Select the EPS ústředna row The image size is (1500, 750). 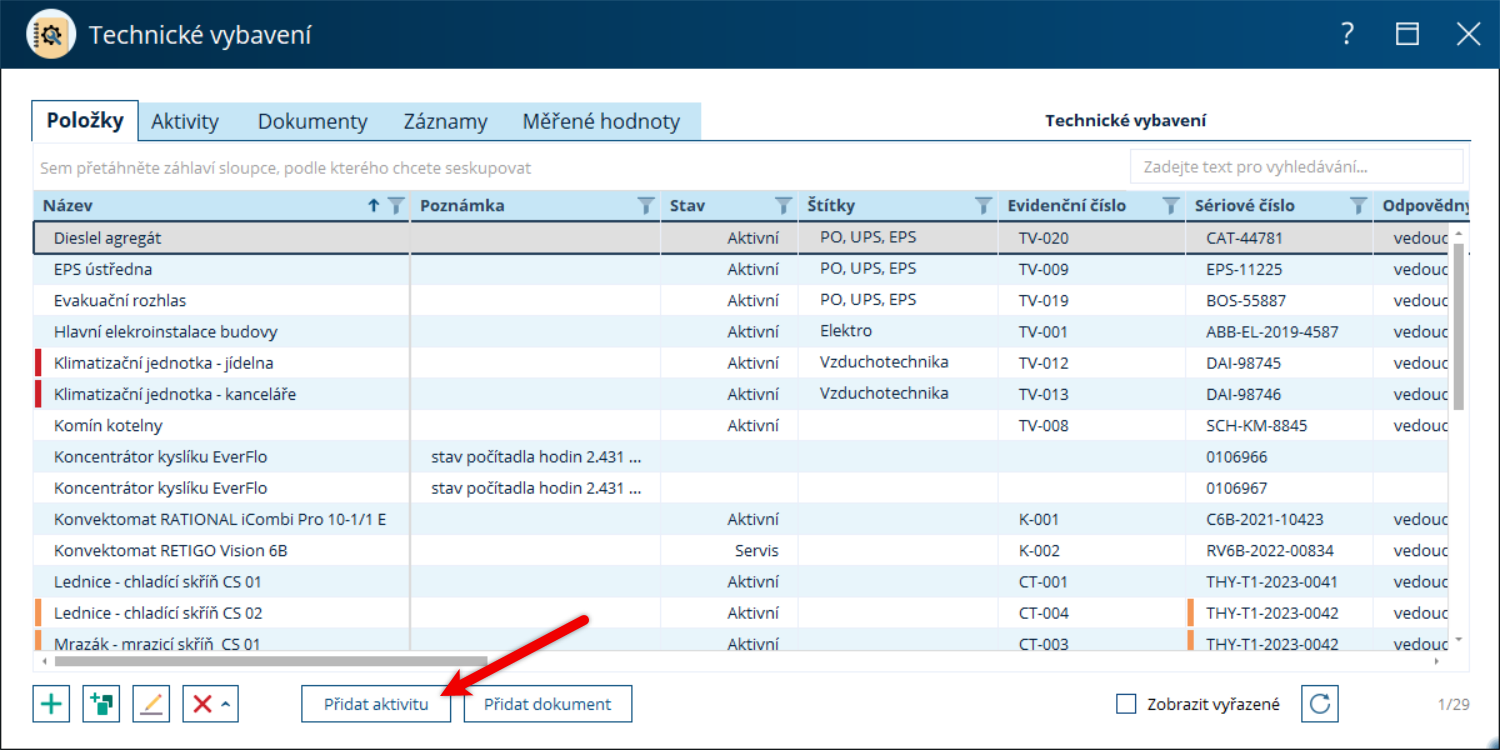pos(743,270)
